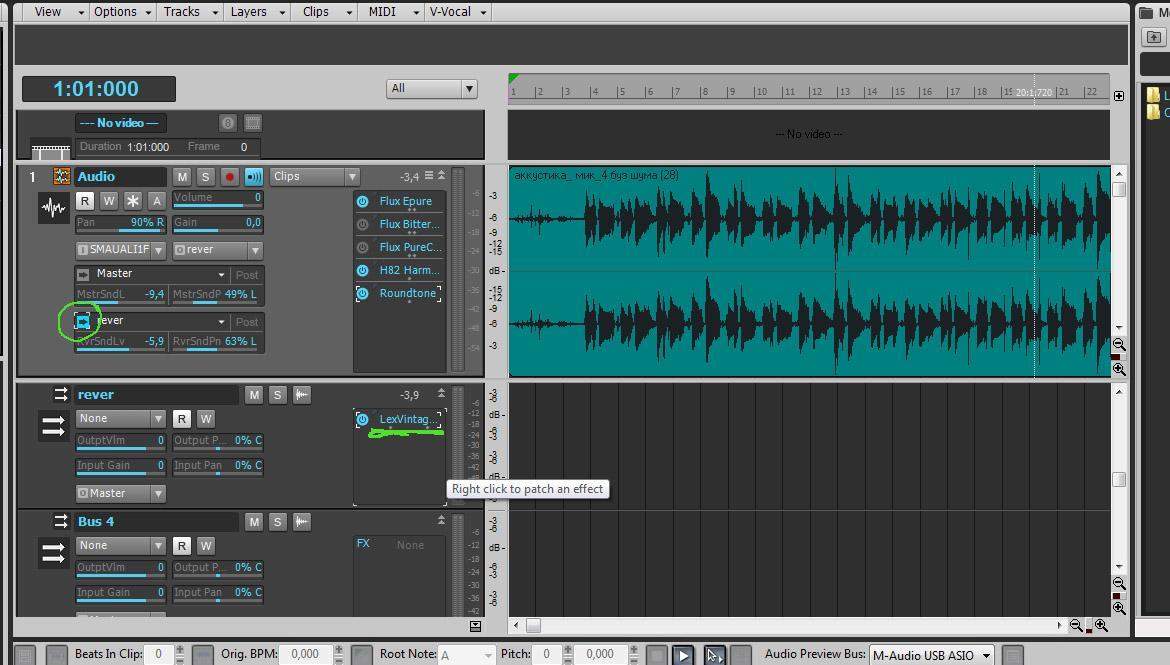Viewport: 1170px width, 665px height.
Task: Open the Tracks menu
Action: pyautogui.click(x=190, y=12)
